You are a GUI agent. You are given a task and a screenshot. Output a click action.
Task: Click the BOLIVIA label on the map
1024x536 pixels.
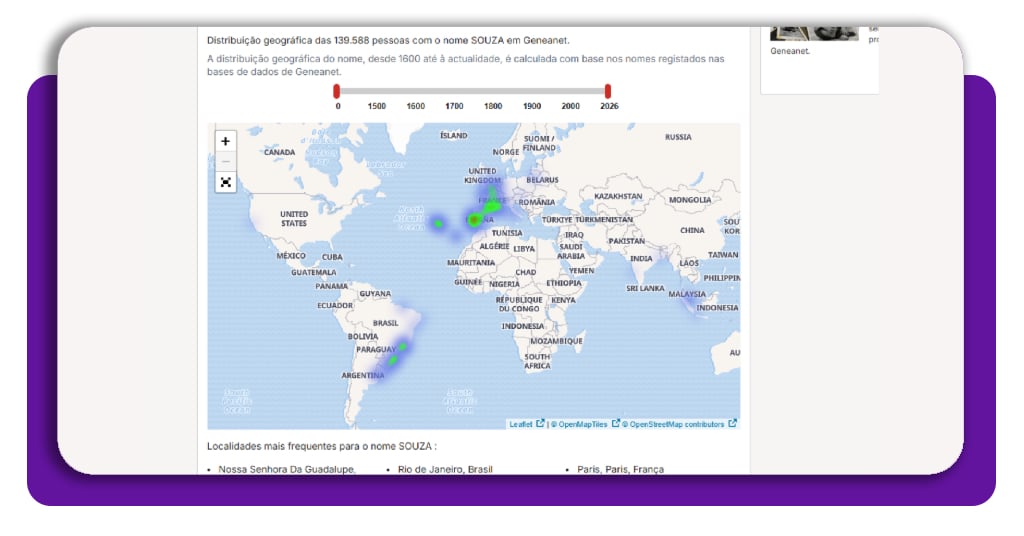click(362, 337)
